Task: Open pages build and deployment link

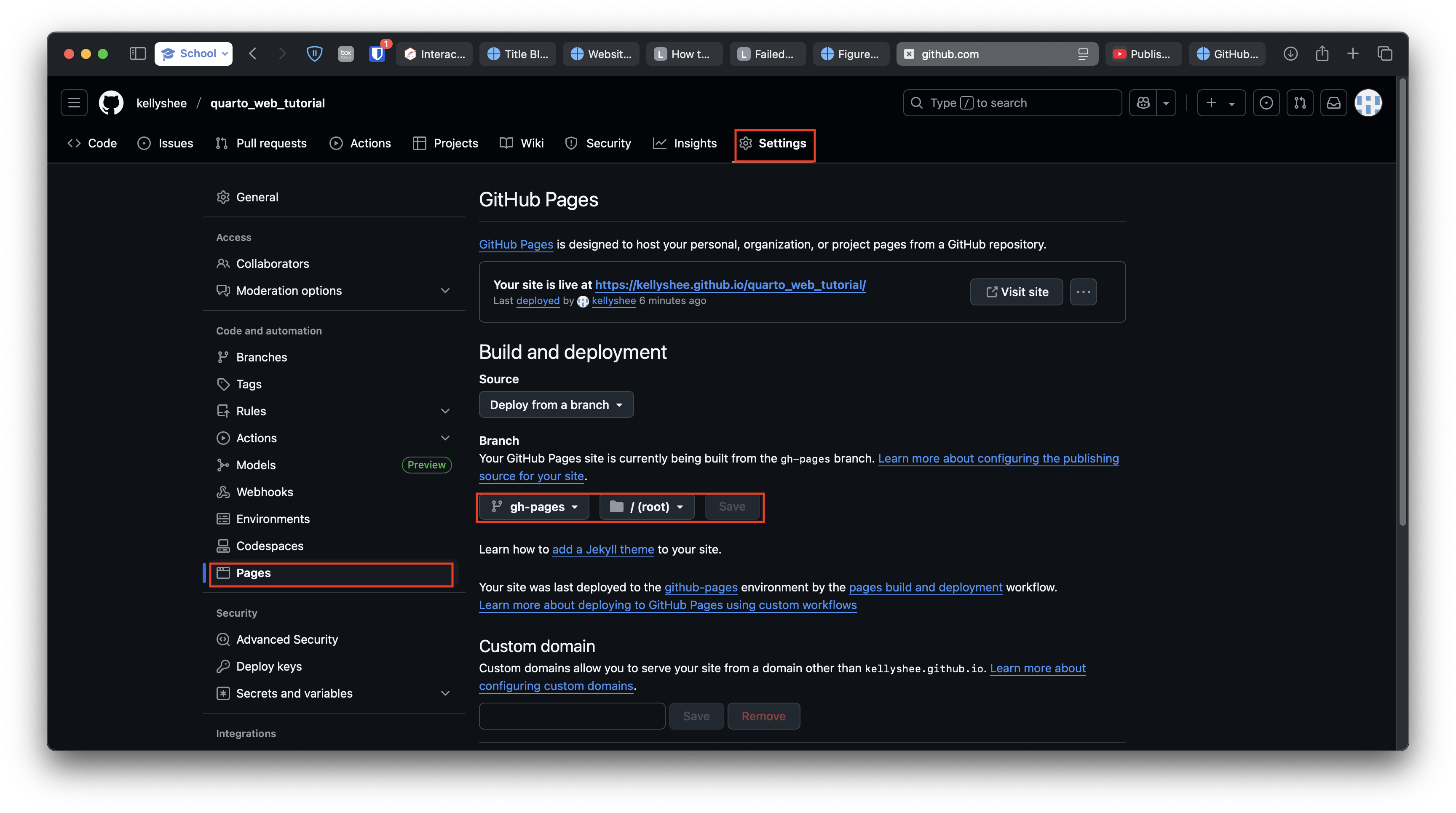Action: [x=925, y=587]
